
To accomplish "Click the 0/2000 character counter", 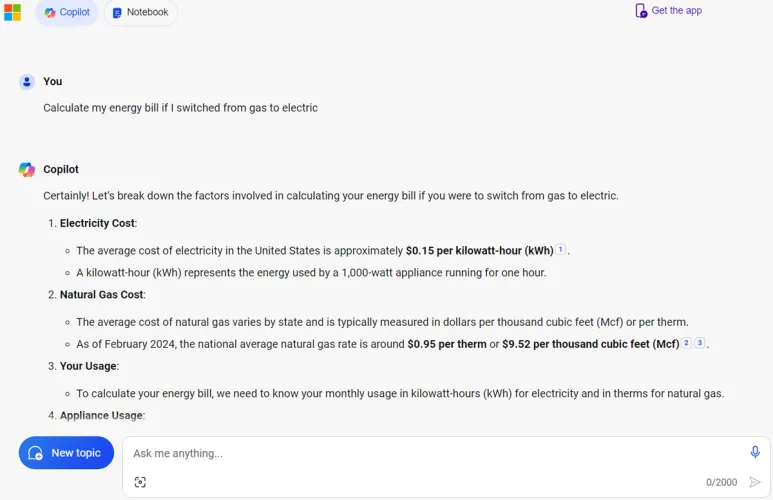I will pos(721,482).
